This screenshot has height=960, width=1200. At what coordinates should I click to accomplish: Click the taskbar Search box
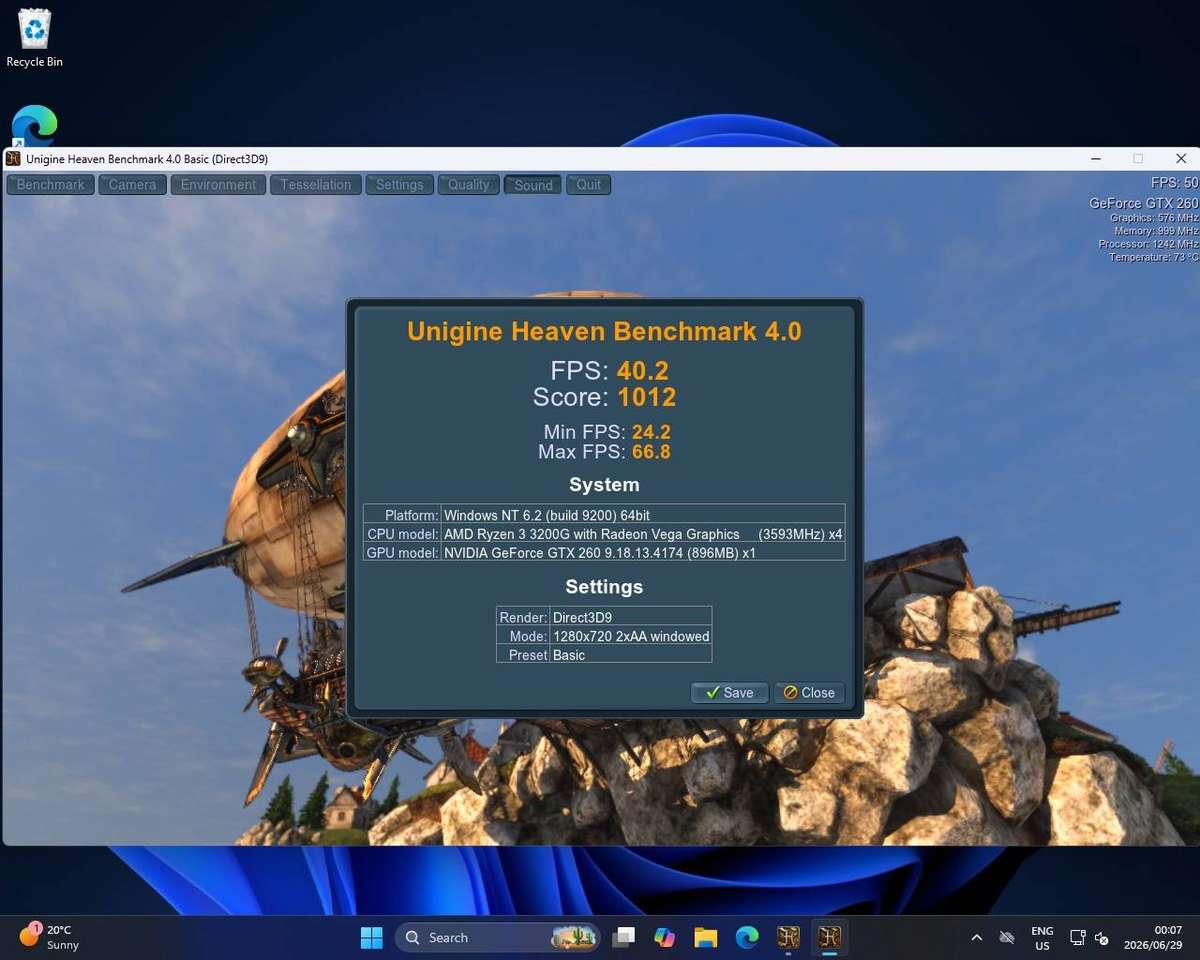[500, 937]
